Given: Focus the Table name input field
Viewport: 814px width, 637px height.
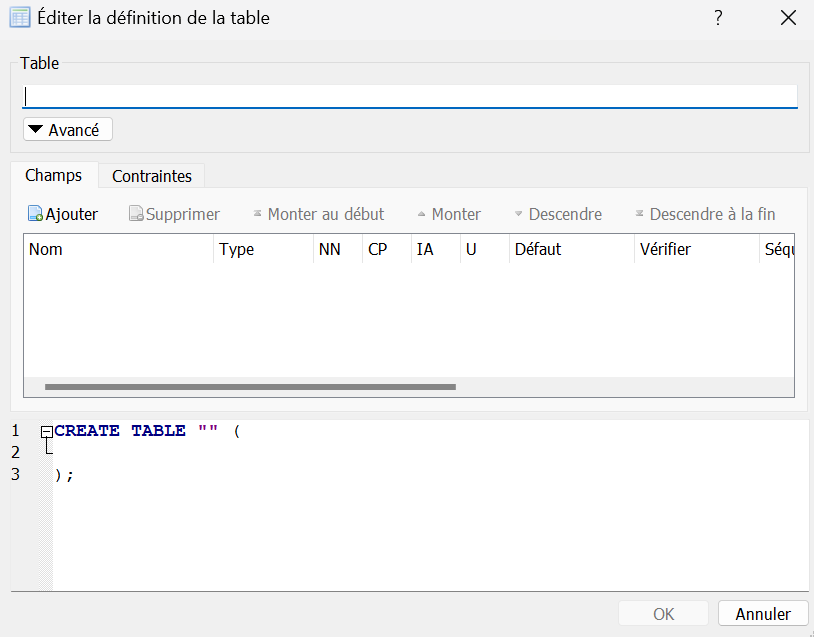Looking at the screenshot, I should [409, 96].
